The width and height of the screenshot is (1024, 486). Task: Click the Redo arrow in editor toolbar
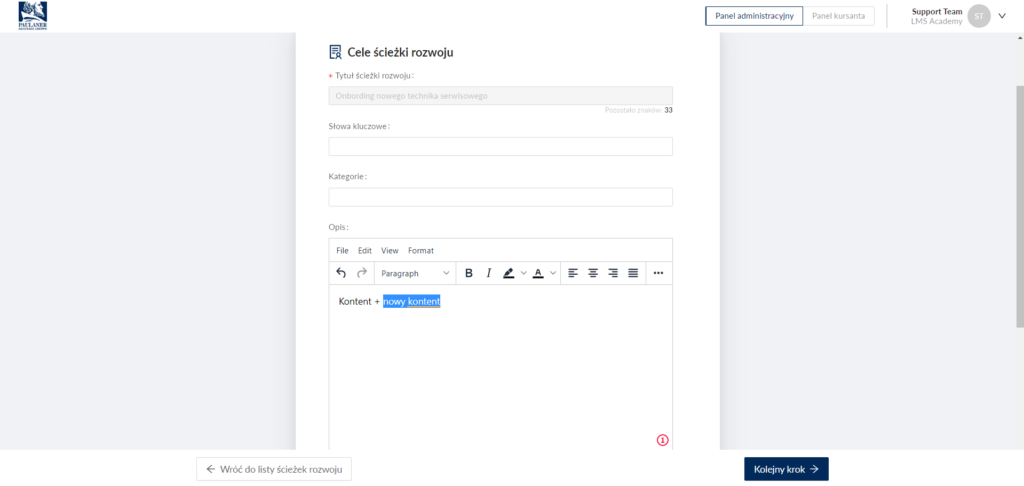[362, 273]
